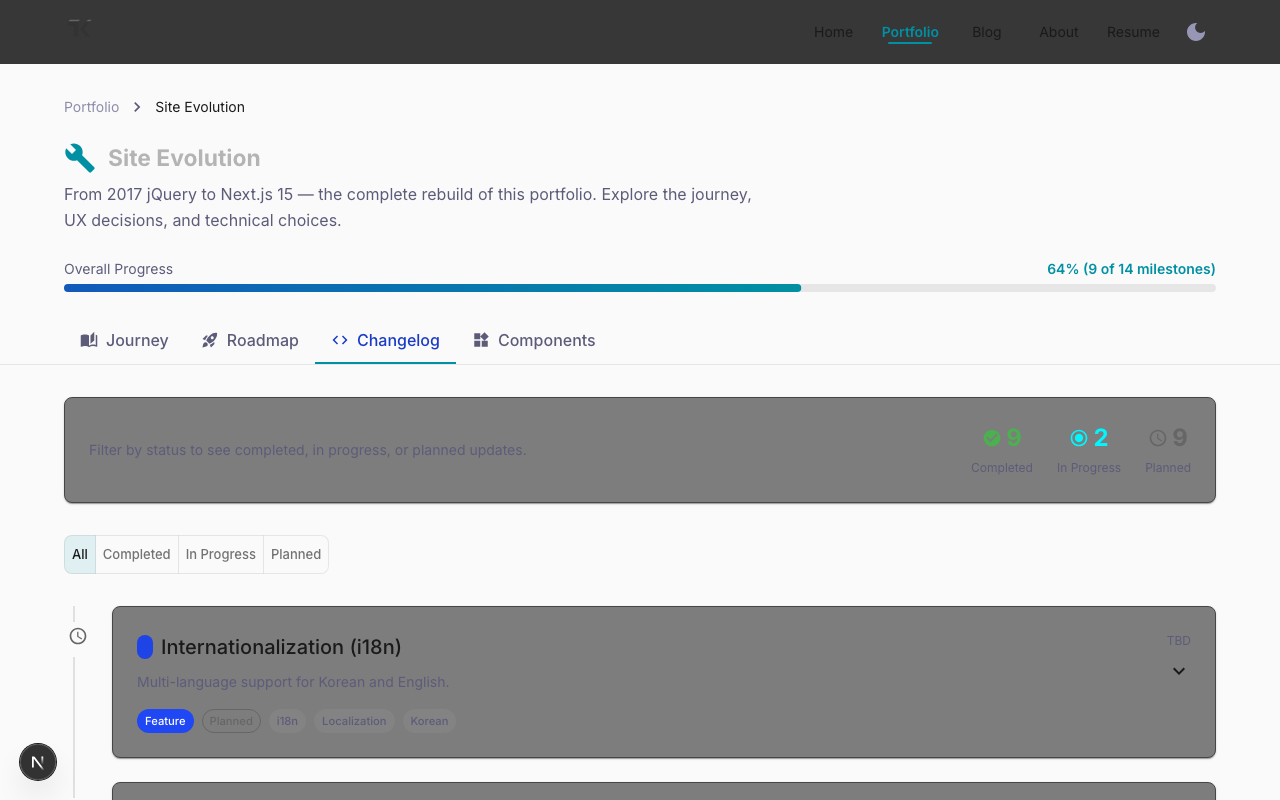Click the Planned clock icon in stats
1280x800 pixels.
(x=1157, y=438)
